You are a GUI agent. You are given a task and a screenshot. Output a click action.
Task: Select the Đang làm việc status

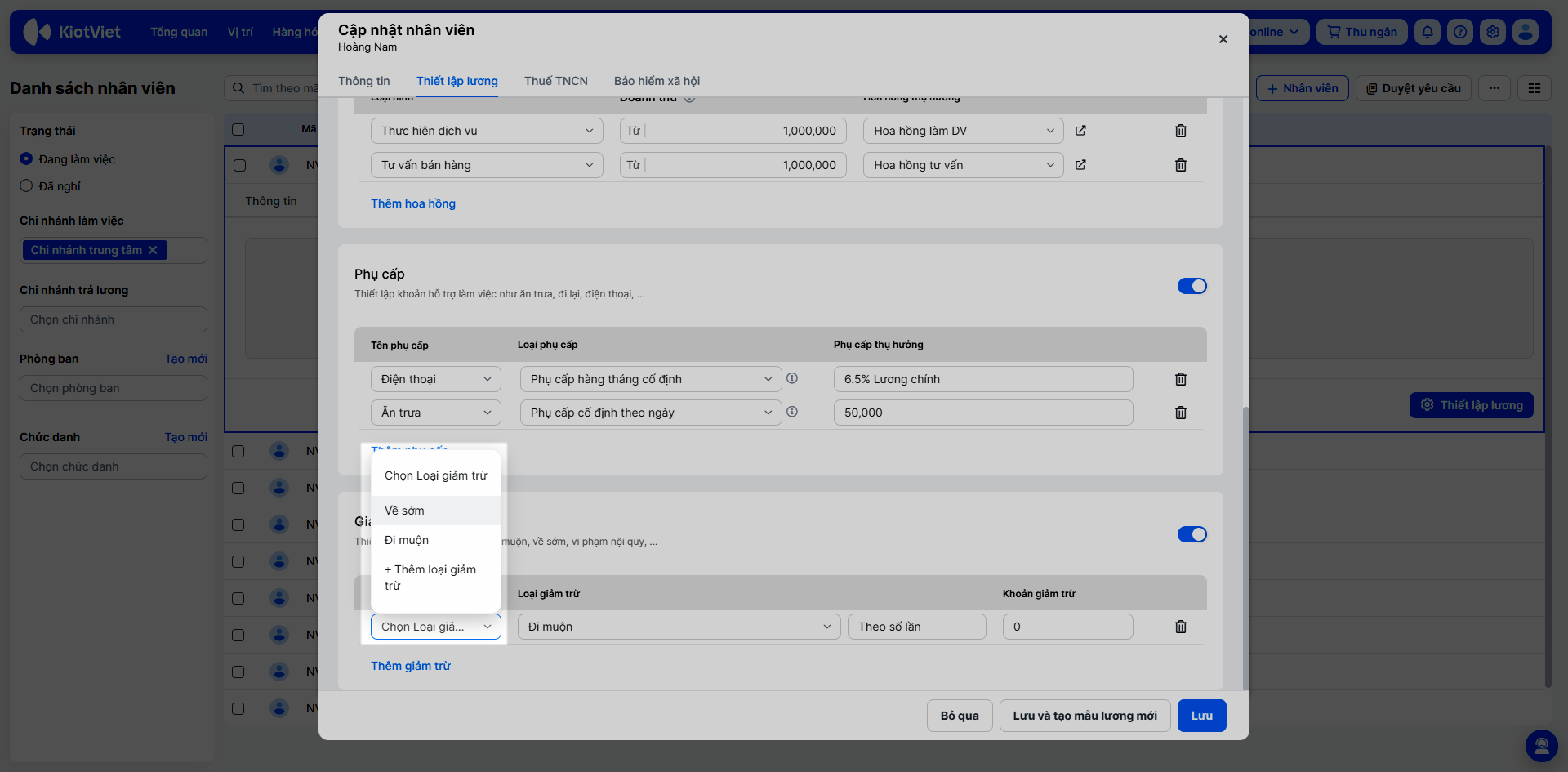(x=26, y=159)
